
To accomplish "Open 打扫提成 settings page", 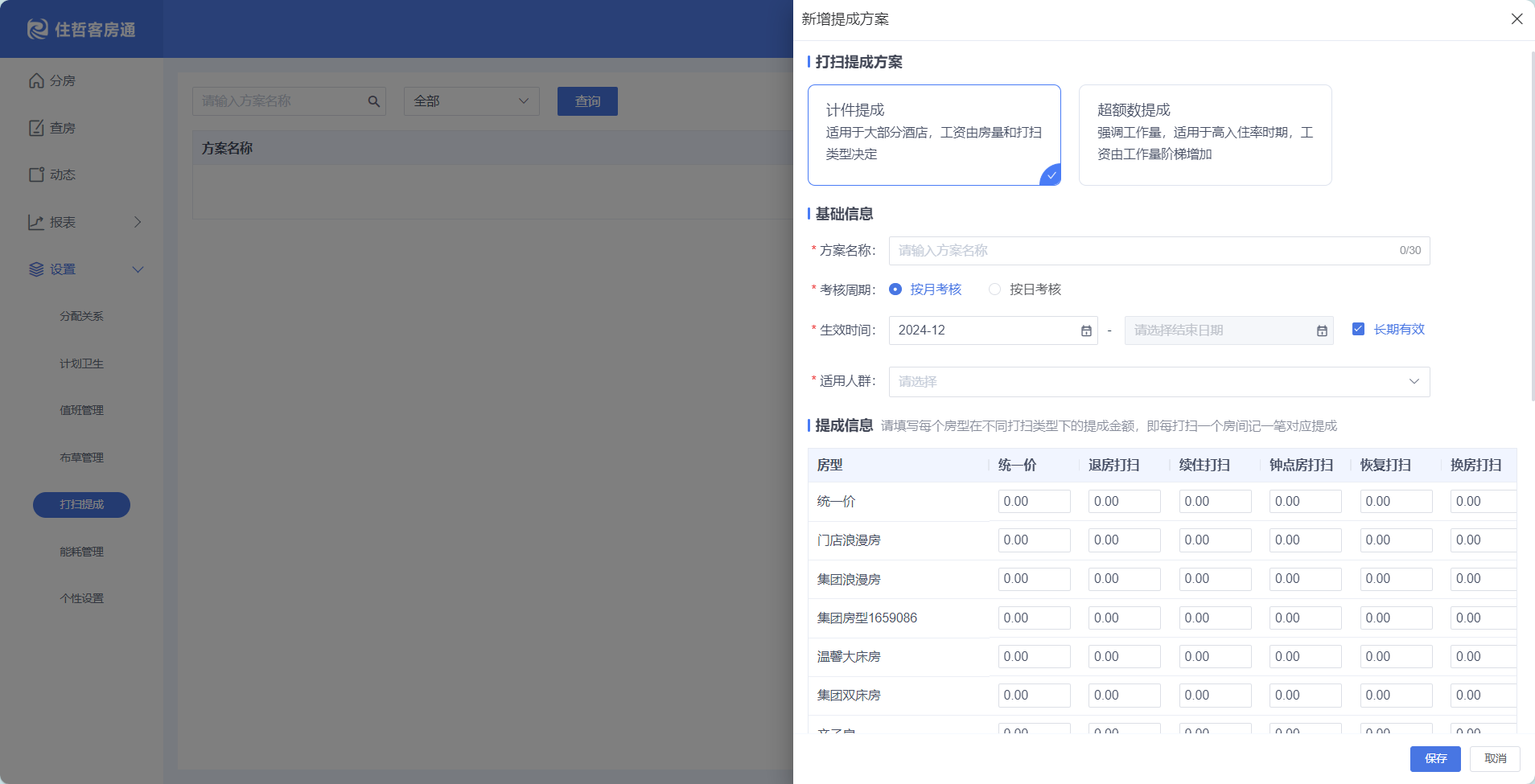I will coord(81,504).
